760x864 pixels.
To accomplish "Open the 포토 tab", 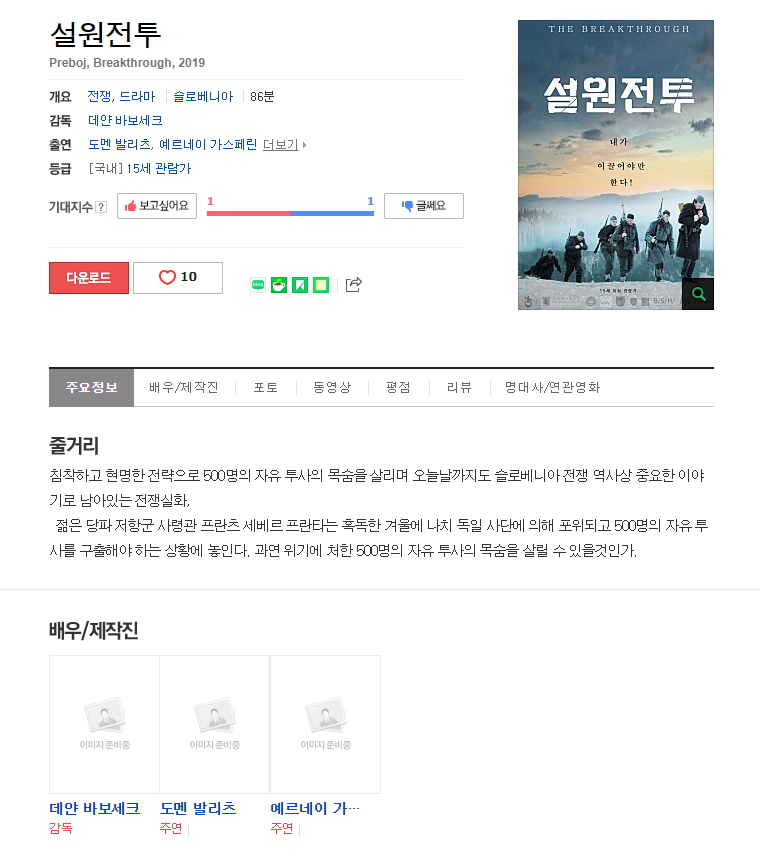I will (266, 387).
